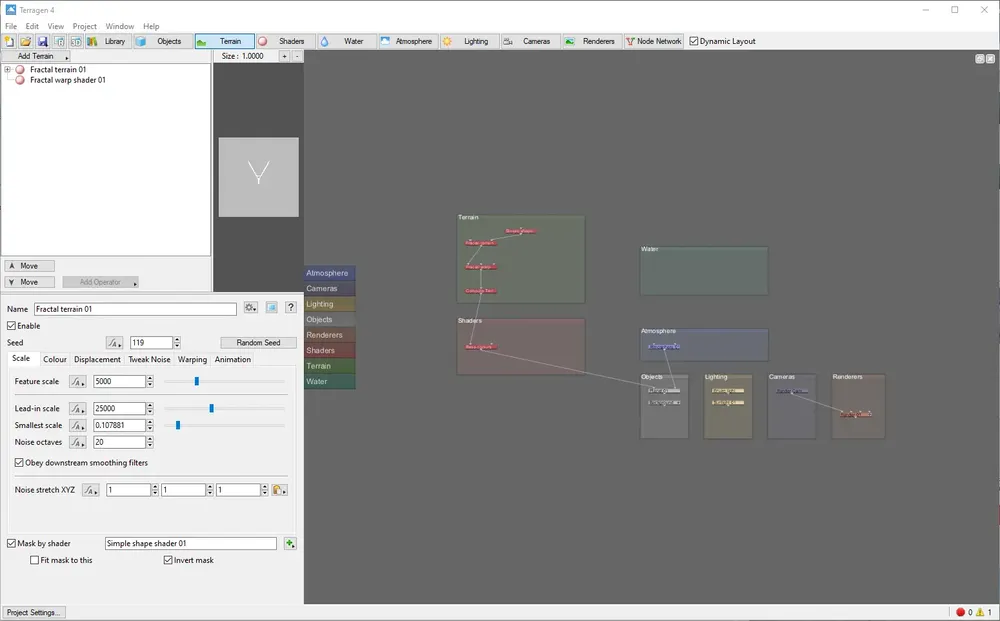
Task: Open a project with folder icon
Action: click(26, 41)
